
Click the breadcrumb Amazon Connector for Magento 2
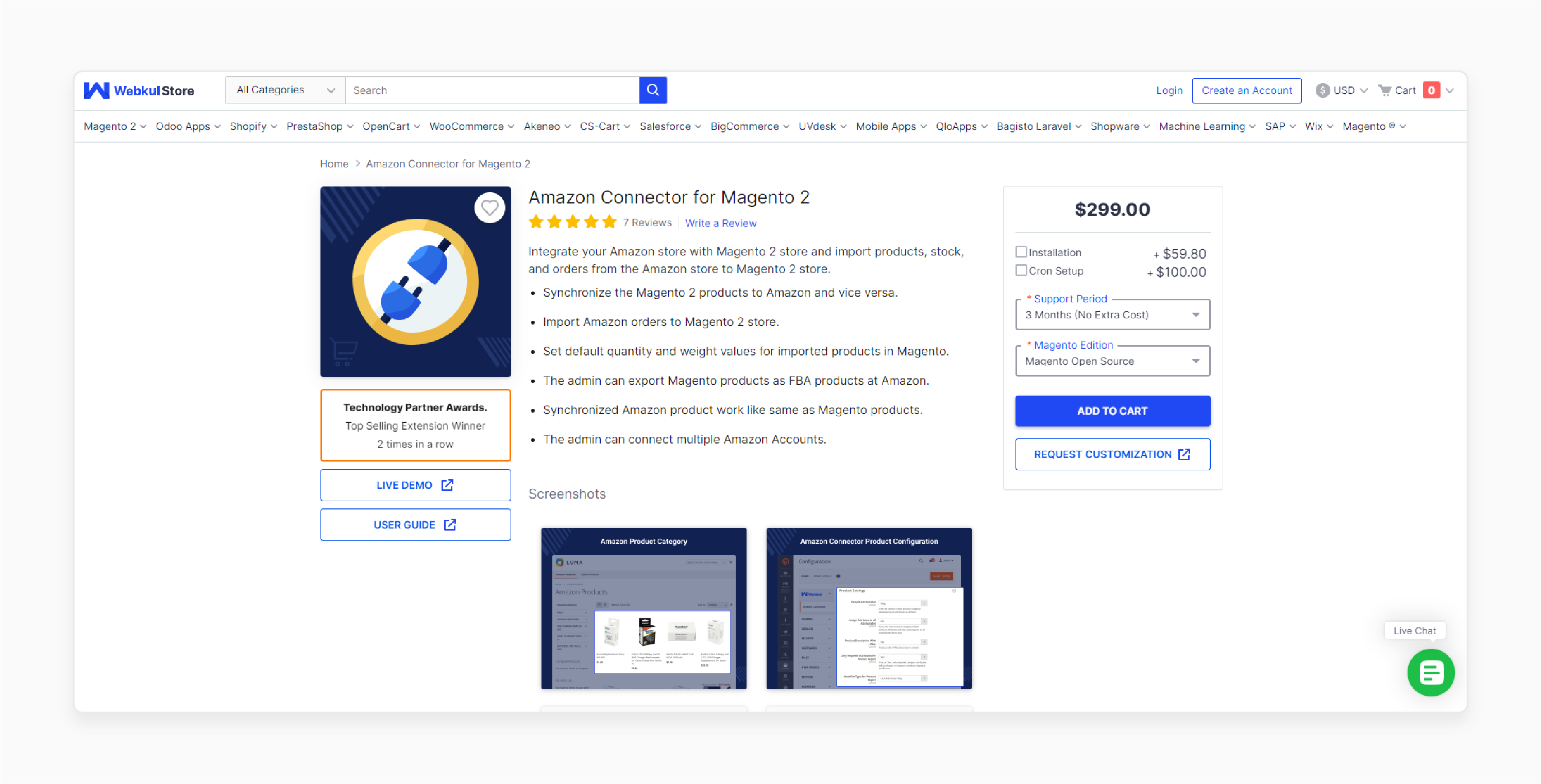point(448,164)
